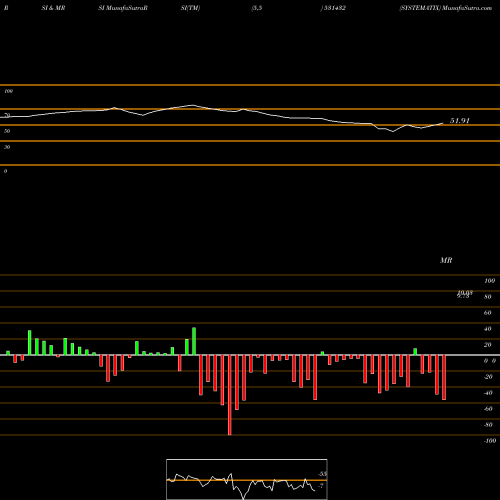
Task: Select the SI & MR header text
Action: [x=53, y=8]
